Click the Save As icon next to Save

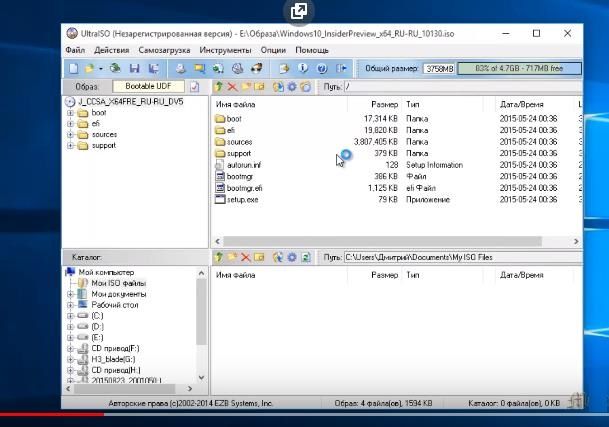click(154, 68)
